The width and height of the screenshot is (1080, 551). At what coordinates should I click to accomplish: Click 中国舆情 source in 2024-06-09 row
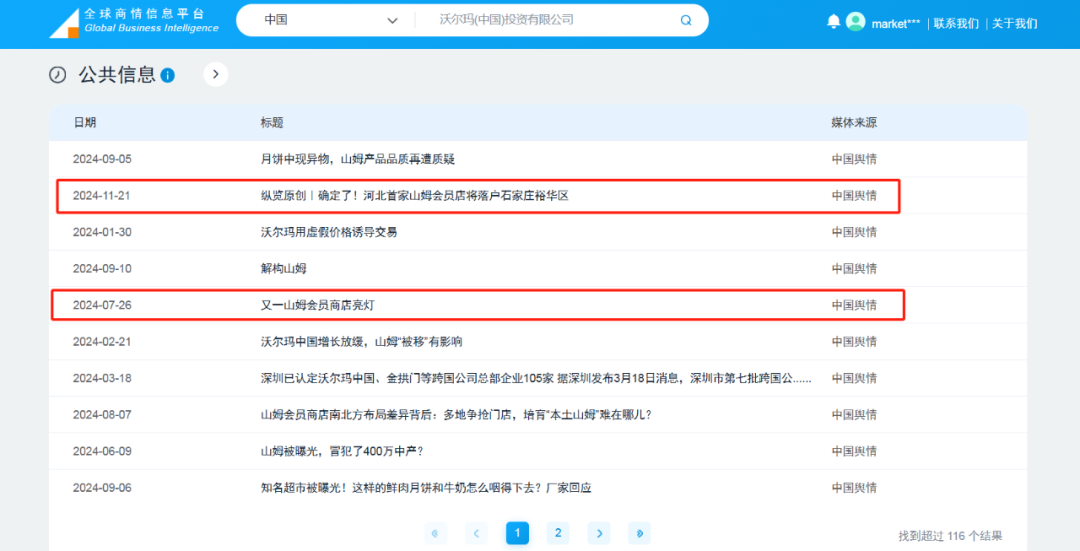[x=854, y=451]
